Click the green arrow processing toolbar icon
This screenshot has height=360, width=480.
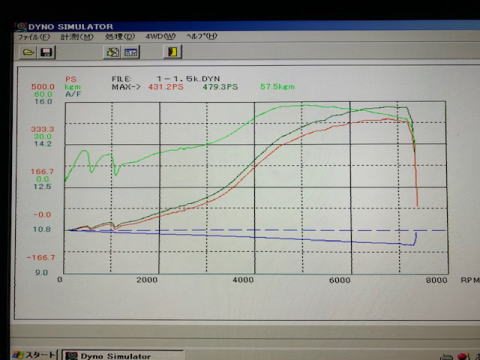112,52
